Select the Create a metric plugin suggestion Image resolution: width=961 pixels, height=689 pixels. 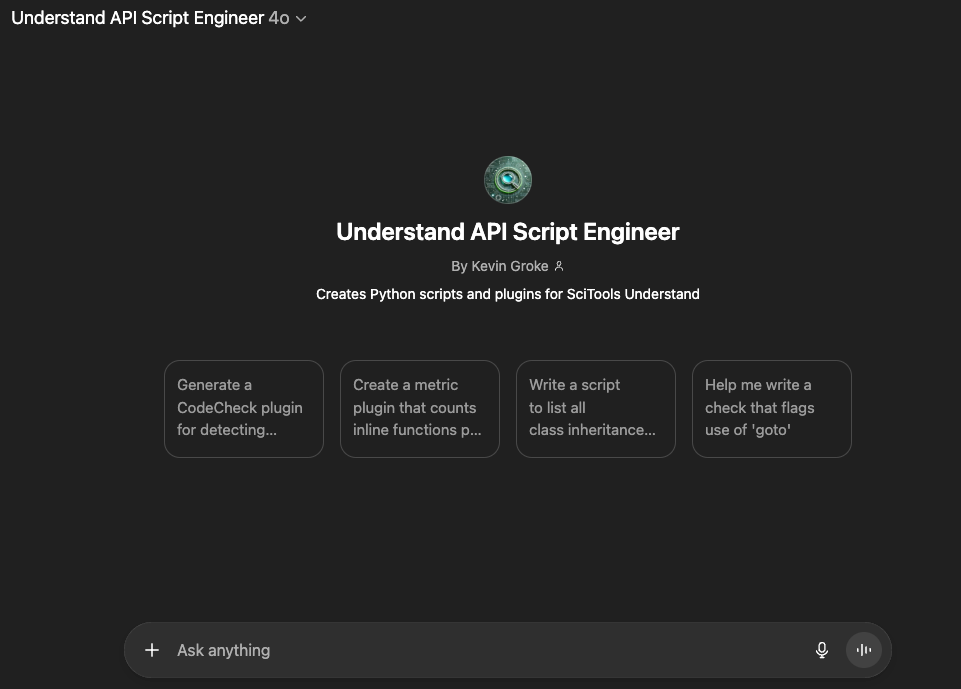[420, 408]
